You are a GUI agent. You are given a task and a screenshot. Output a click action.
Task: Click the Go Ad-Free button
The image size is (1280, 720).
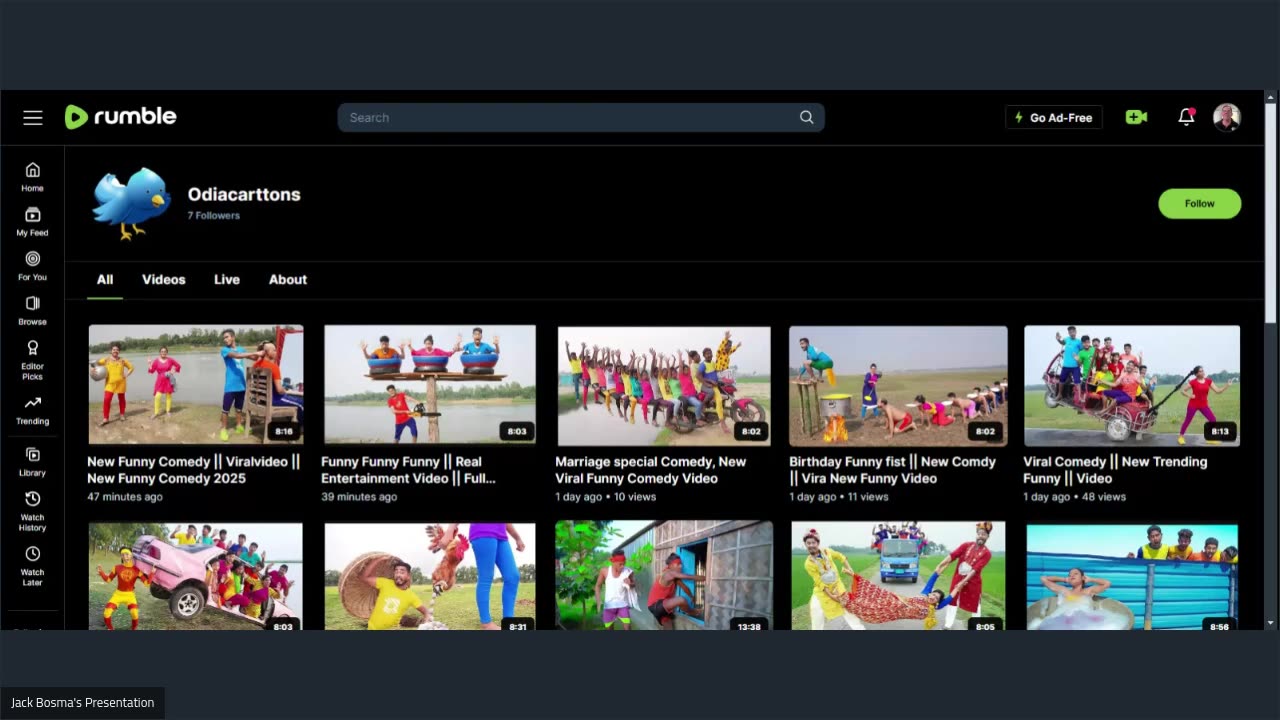pyautogui.click(x=1054, y=117)
